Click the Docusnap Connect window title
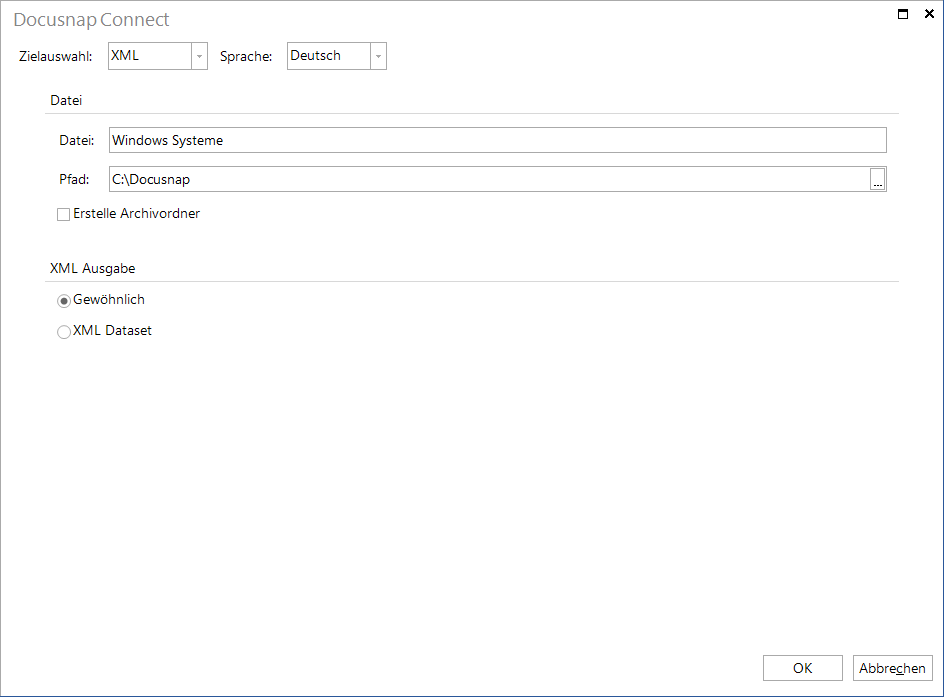Viewport: 944px width, 697px height. [x=91, y=20]
